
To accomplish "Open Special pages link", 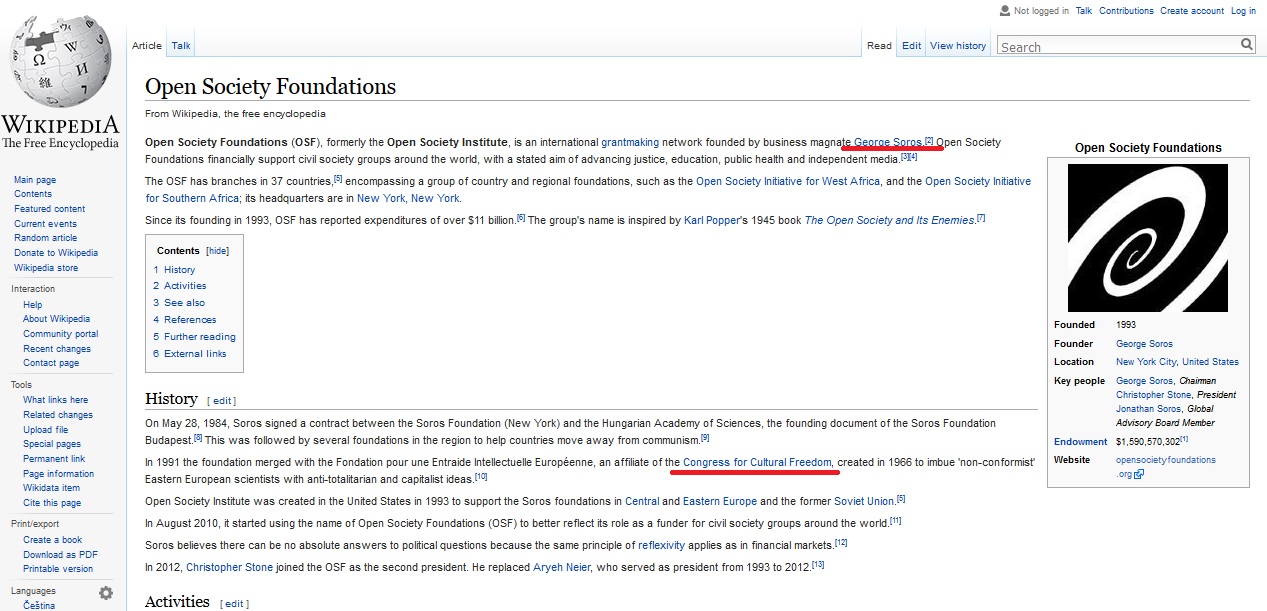I will [x=52, y=444].
